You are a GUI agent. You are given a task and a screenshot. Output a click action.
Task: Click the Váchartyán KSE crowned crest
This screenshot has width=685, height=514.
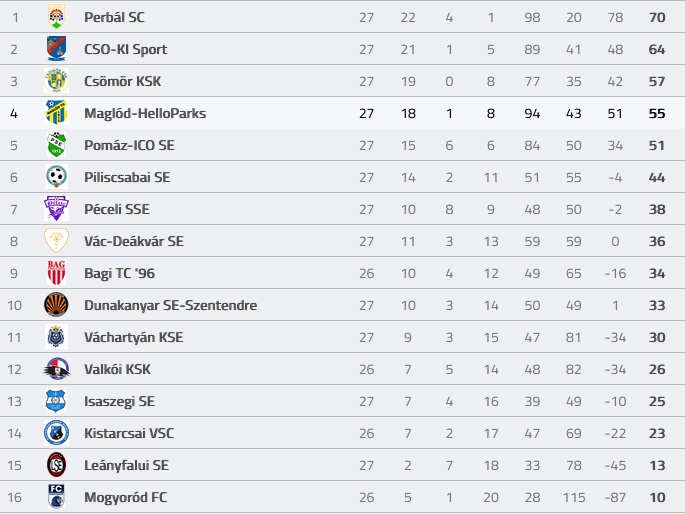pos(56,336)
